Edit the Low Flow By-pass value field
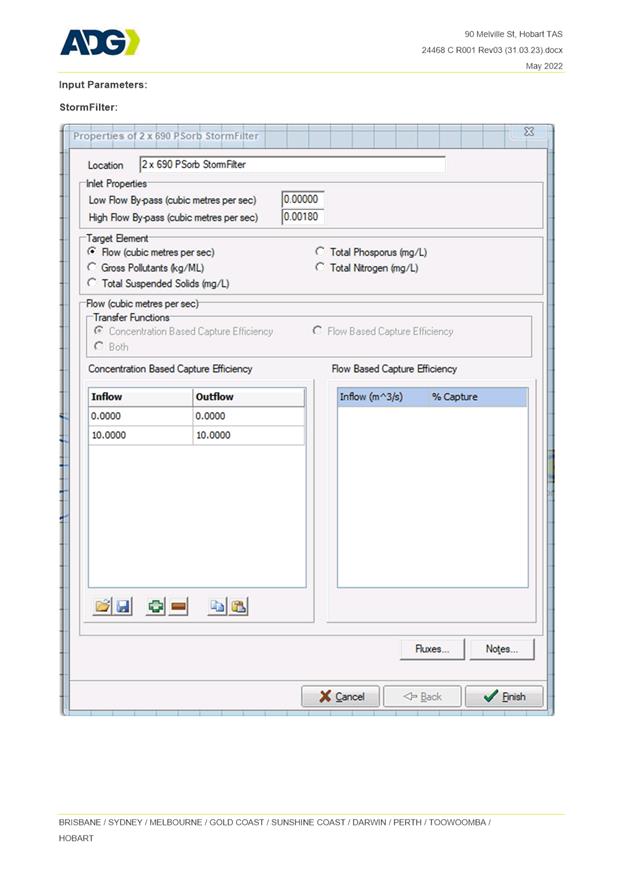Image resolution: width=622 pixels, height=879 pixels. click(303, 200)
